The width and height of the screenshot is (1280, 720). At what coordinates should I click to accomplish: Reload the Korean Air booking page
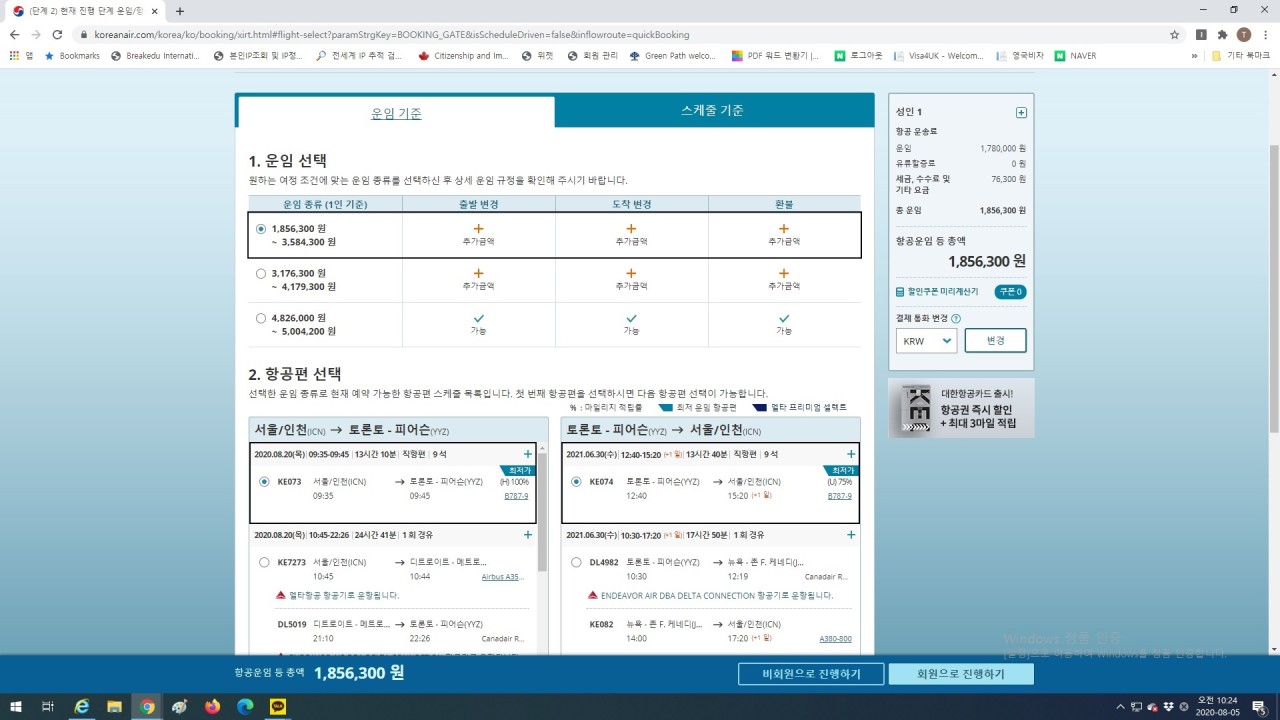coord(58,34)
